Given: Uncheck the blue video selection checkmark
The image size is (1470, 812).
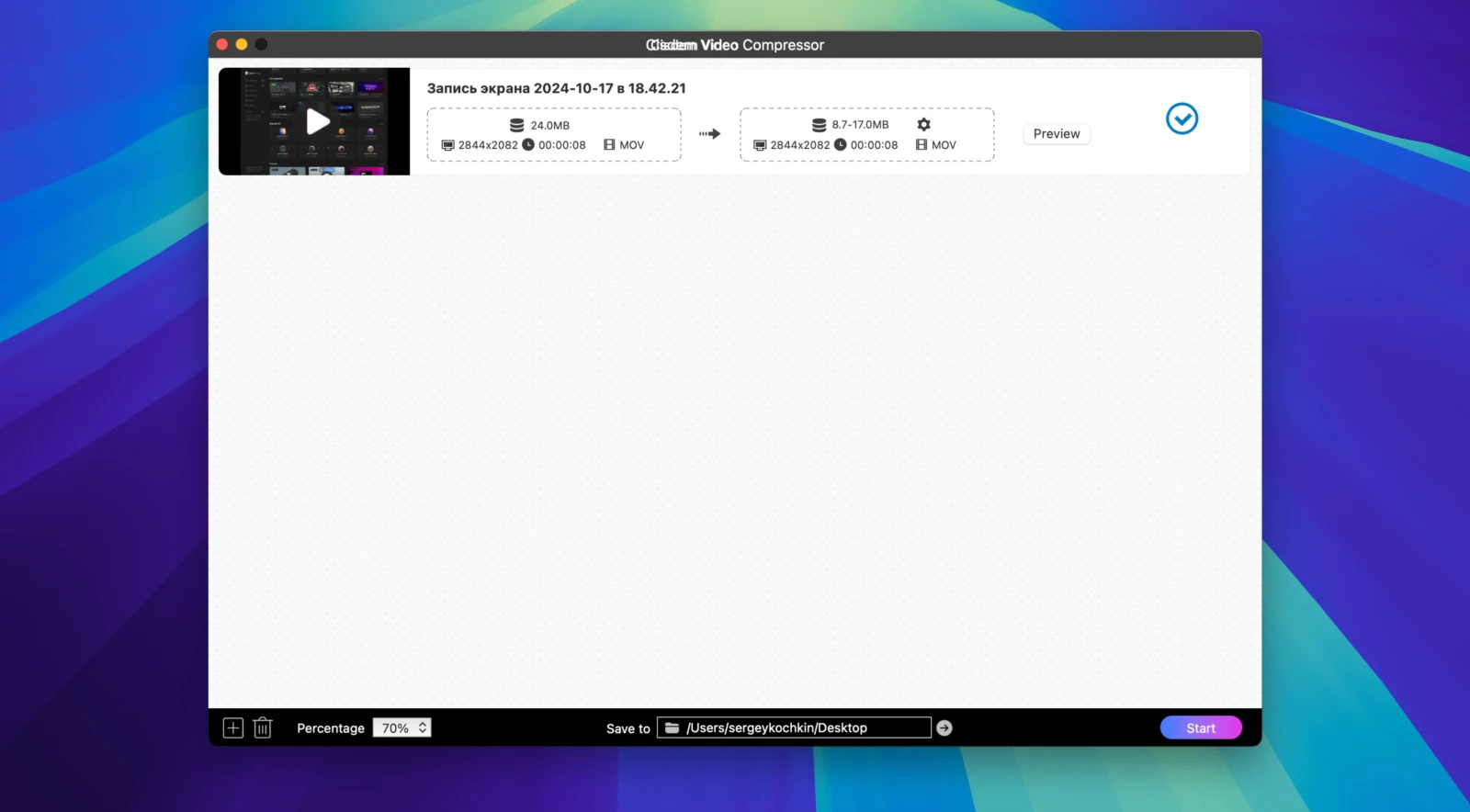Looking at the screenshot, I should (1182, 118).
